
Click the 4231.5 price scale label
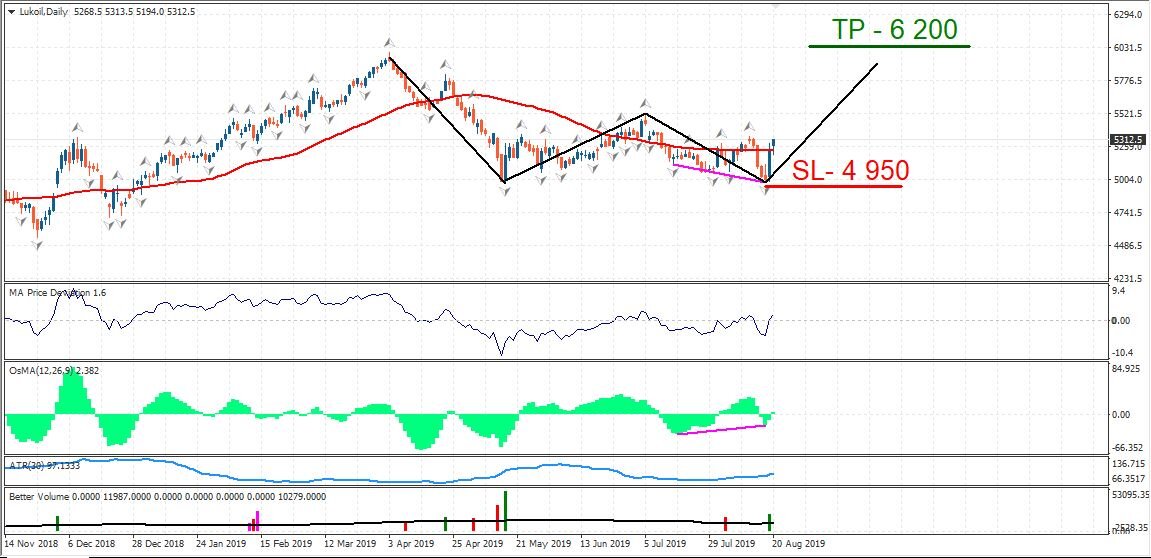(x=1126, y=279)
